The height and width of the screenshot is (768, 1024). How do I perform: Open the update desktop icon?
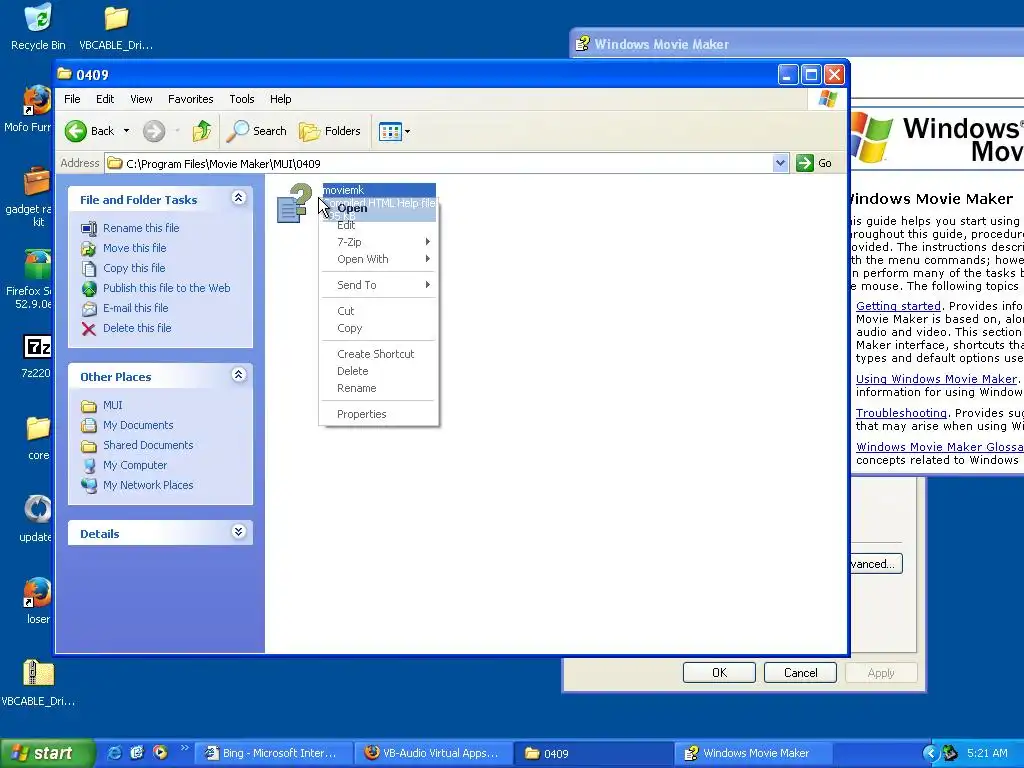point(38,509)
